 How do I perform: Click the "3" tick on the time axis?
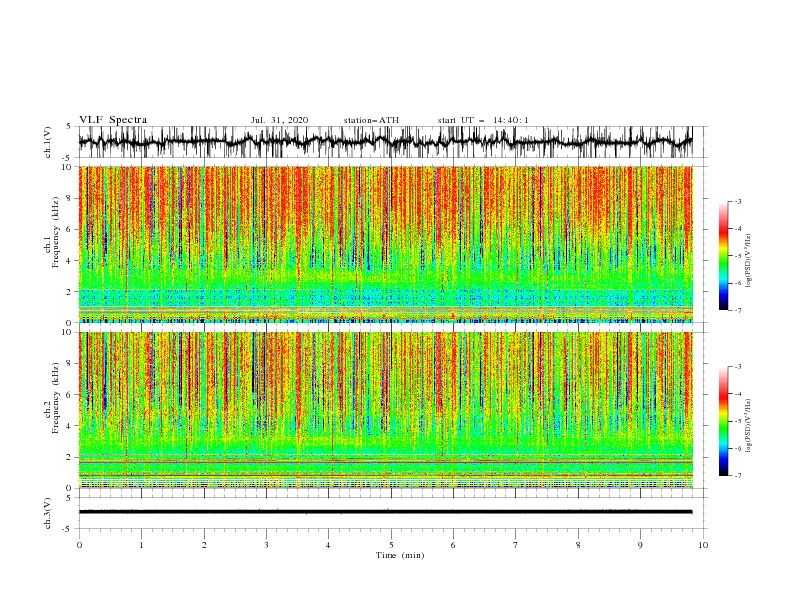pos(266,545)
